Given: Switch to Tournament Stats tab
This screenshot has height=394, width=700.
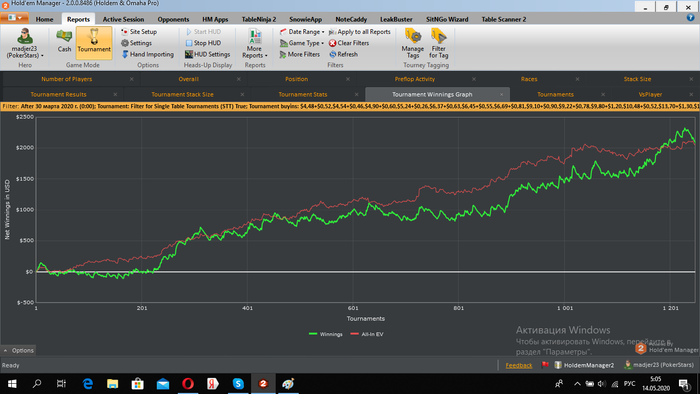Looking at the screenshot, I should (x=303, y=95).
